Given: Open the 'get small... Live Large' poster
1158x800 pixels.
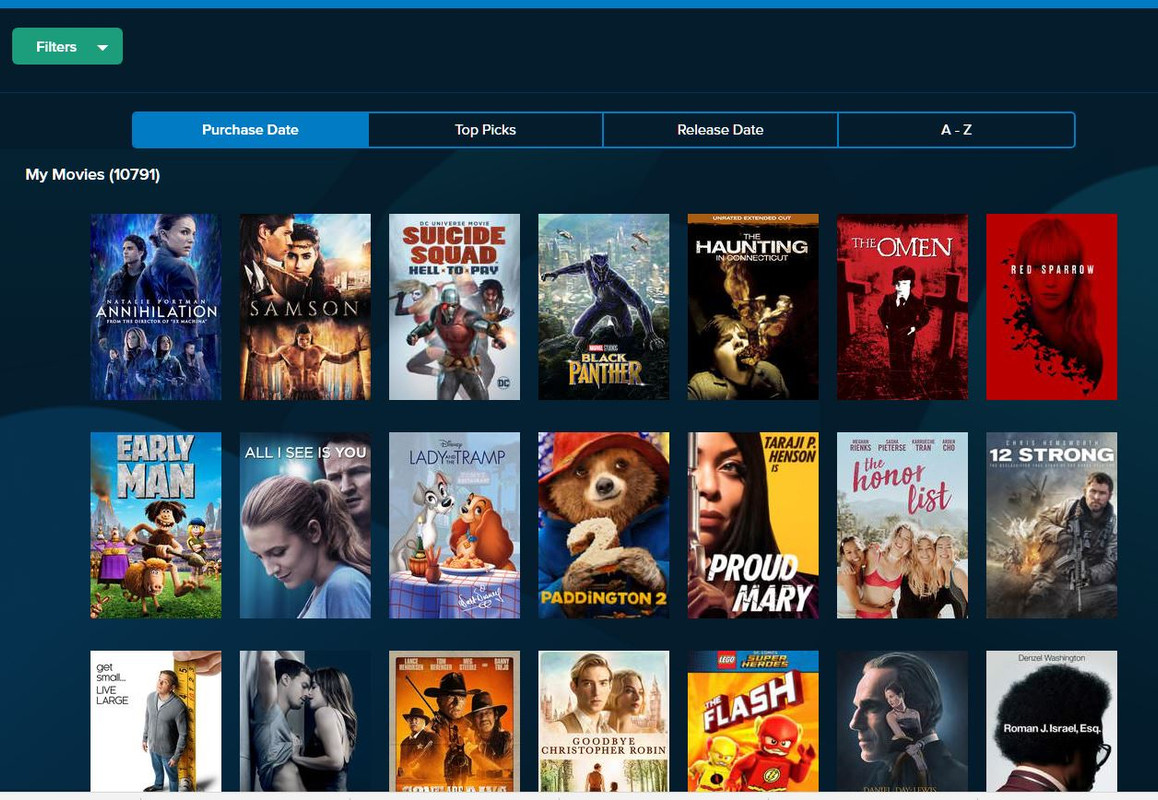Looking at the screenshot, I should pos(156,721).
